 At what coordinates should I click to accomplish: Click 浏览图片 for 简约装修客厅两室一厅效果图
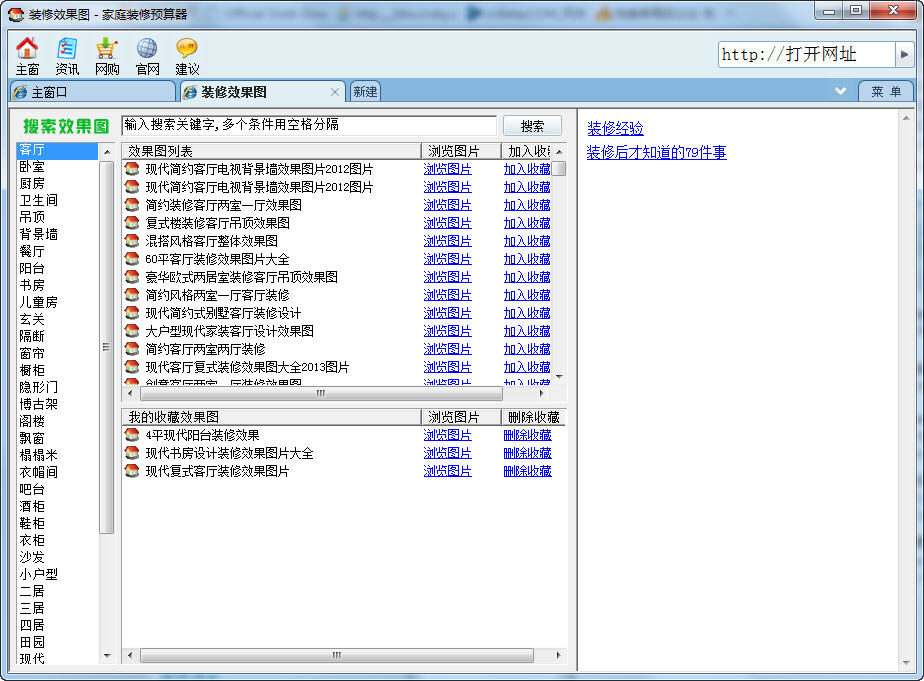(447, 205)
